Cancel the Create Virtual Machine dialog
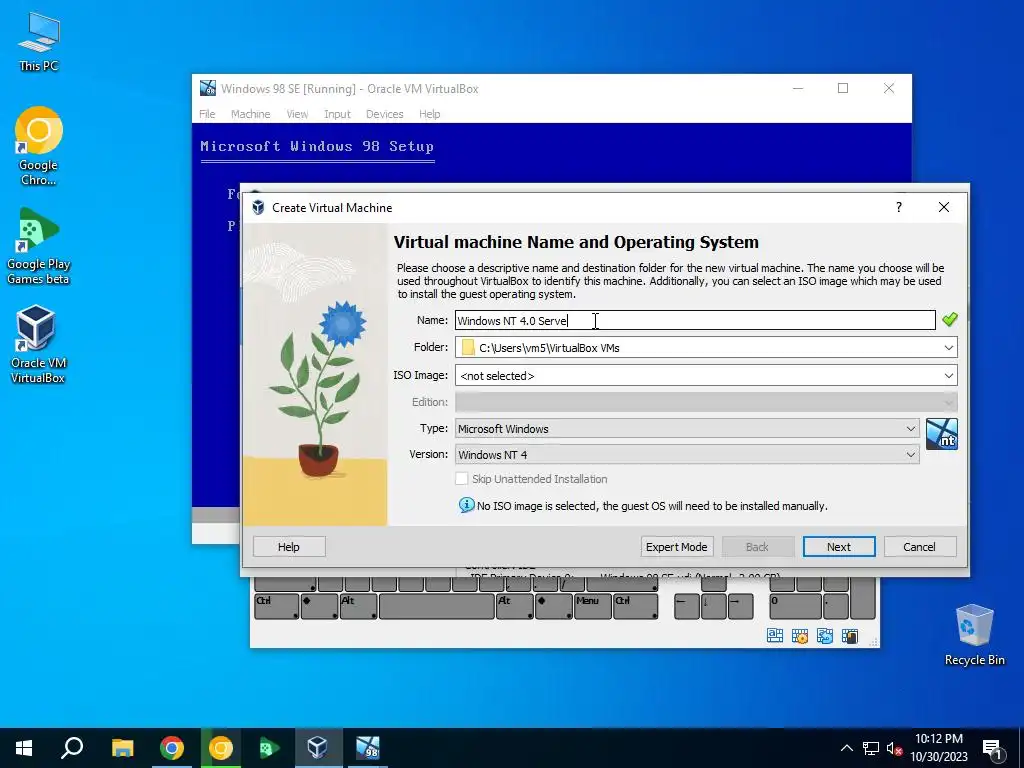1024x768 pixels. [x=920, y=547]
